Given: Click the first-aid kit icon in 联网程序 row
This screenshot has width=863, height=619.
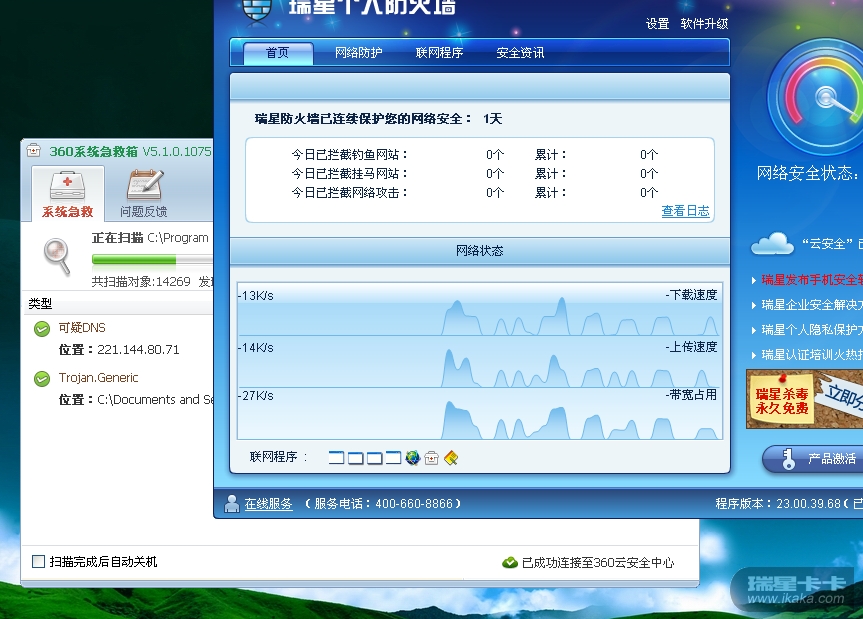Looking at the screenshot, I should point(432,458).
